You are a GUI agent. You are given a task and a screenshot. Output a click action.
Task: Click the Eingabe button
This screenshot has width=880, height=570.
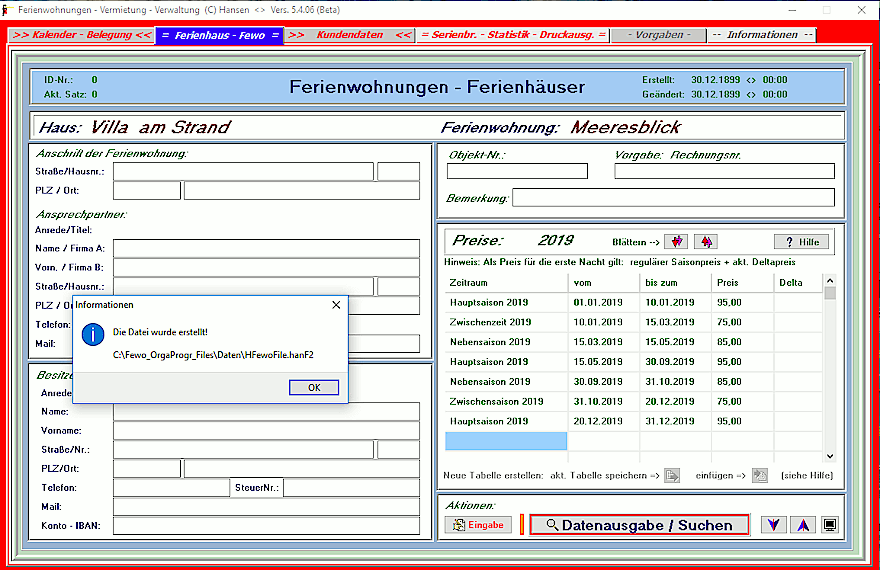(478, 525)
